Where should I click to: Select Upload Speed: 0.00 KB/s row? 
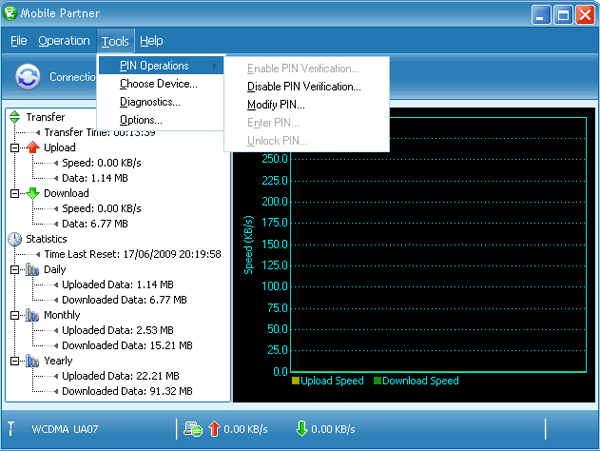pos(102,163)
